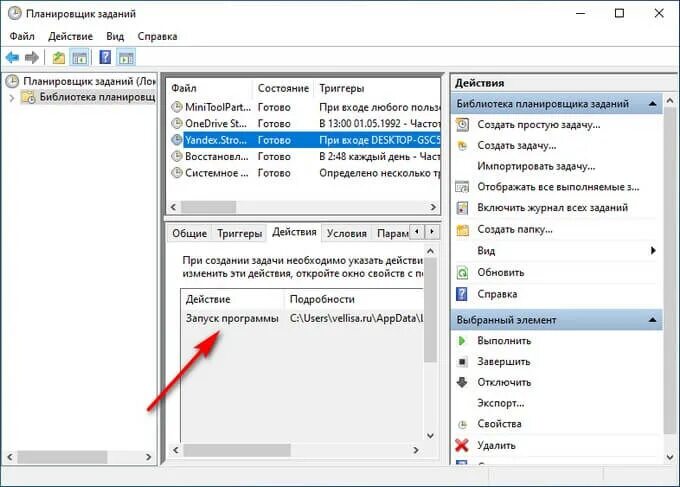680x487 pixels.
Task: Open the Вид menu in menu bar
Action: coord(115,36)
